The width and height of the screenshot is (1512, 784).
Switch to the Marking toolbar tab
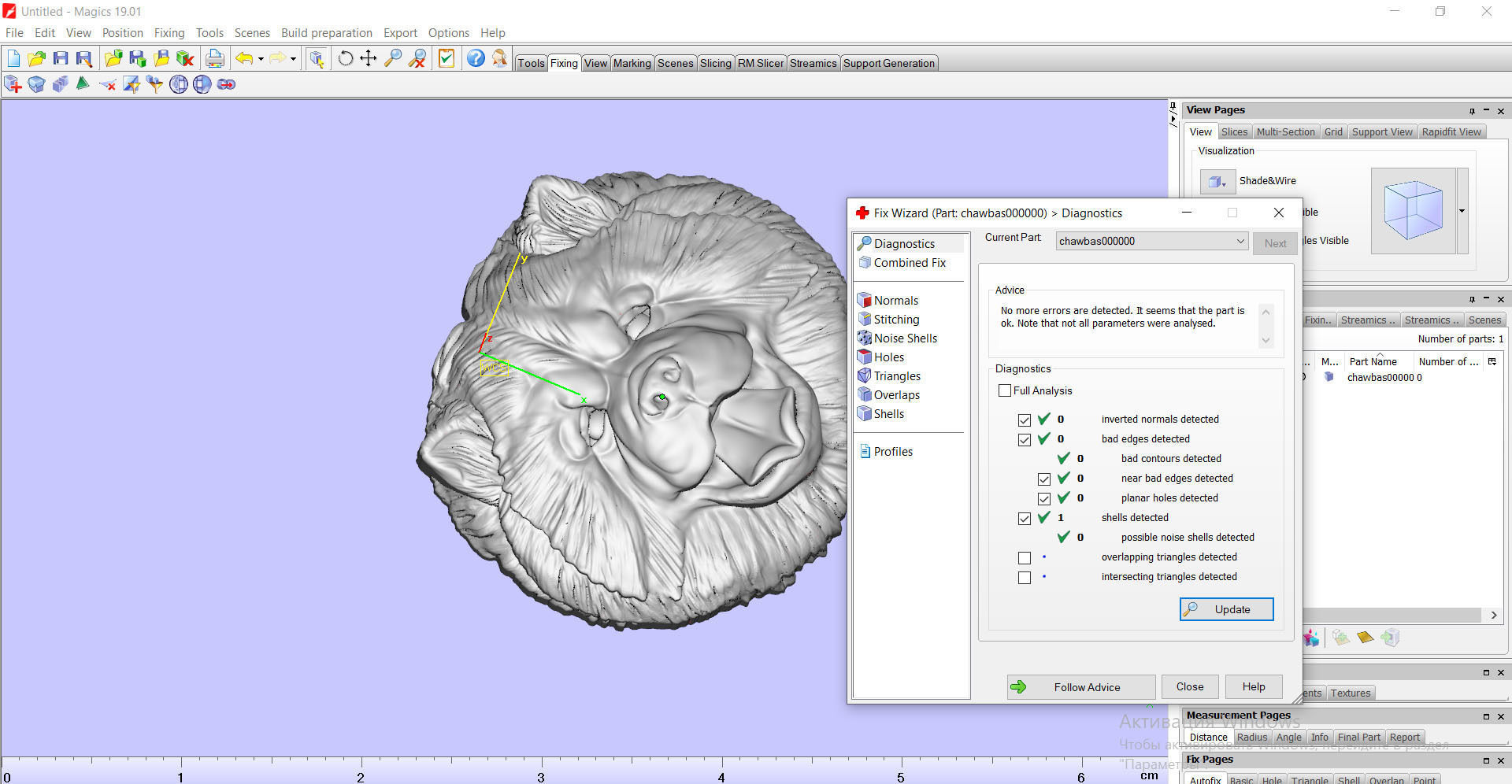632,63
